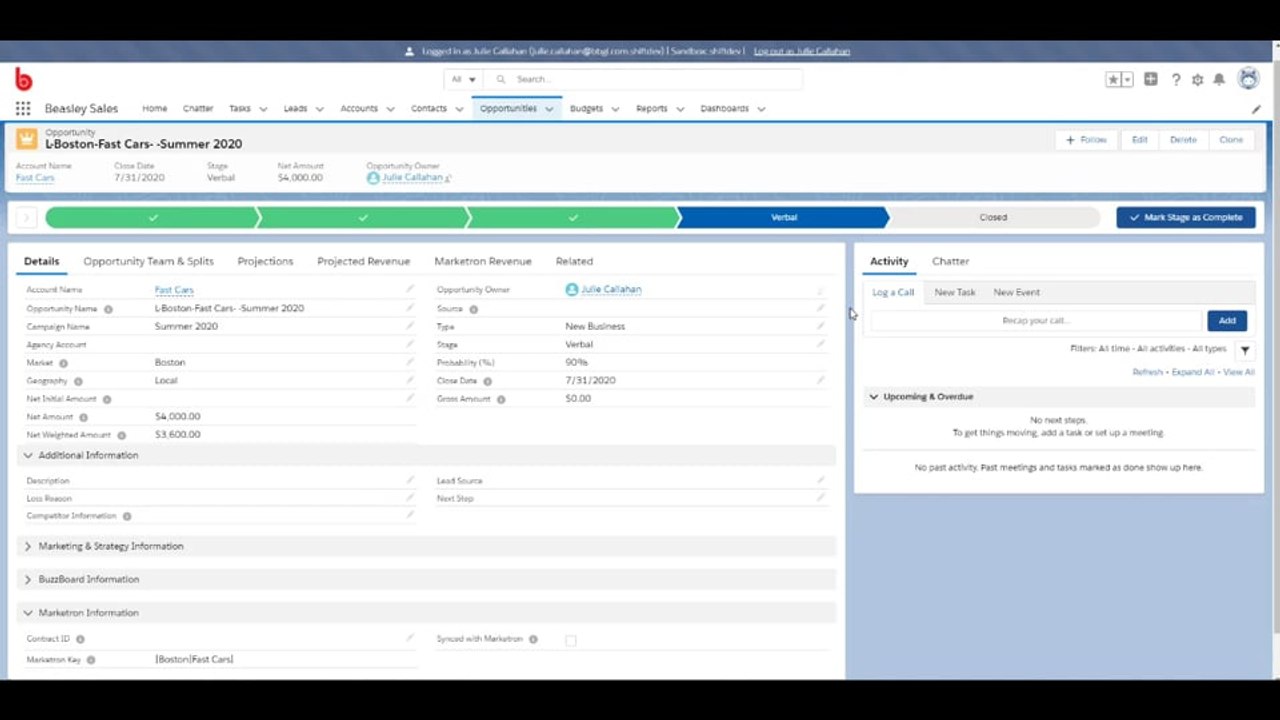Click the pencil next to Next Step
The height and width of the screenshot is (720, 1280).
click(x=821, y=498)
